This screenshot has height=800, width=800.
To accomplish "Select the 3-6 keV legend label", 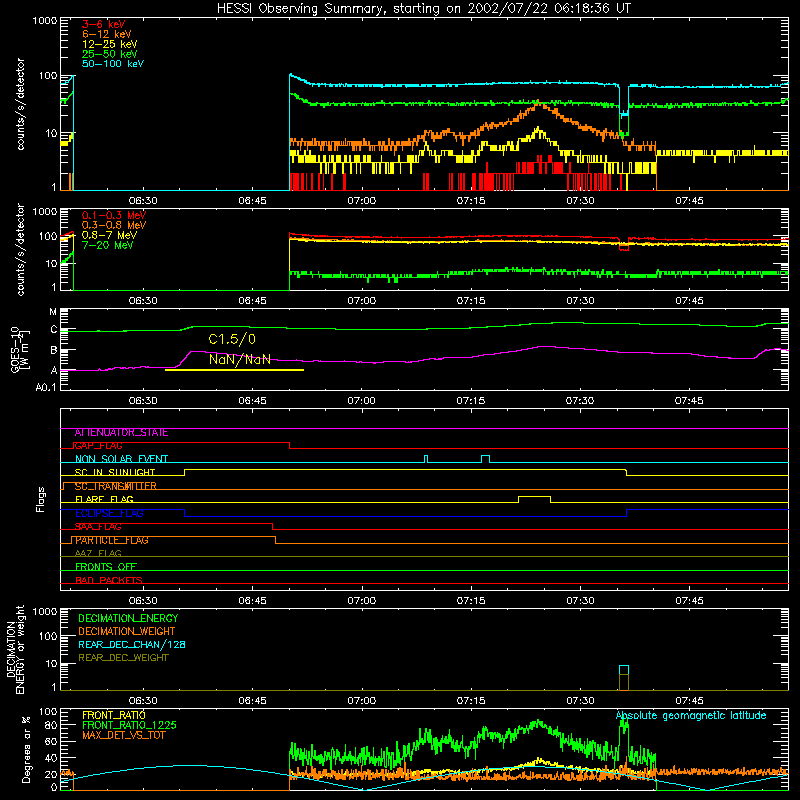I will click(x=104, y=24).
